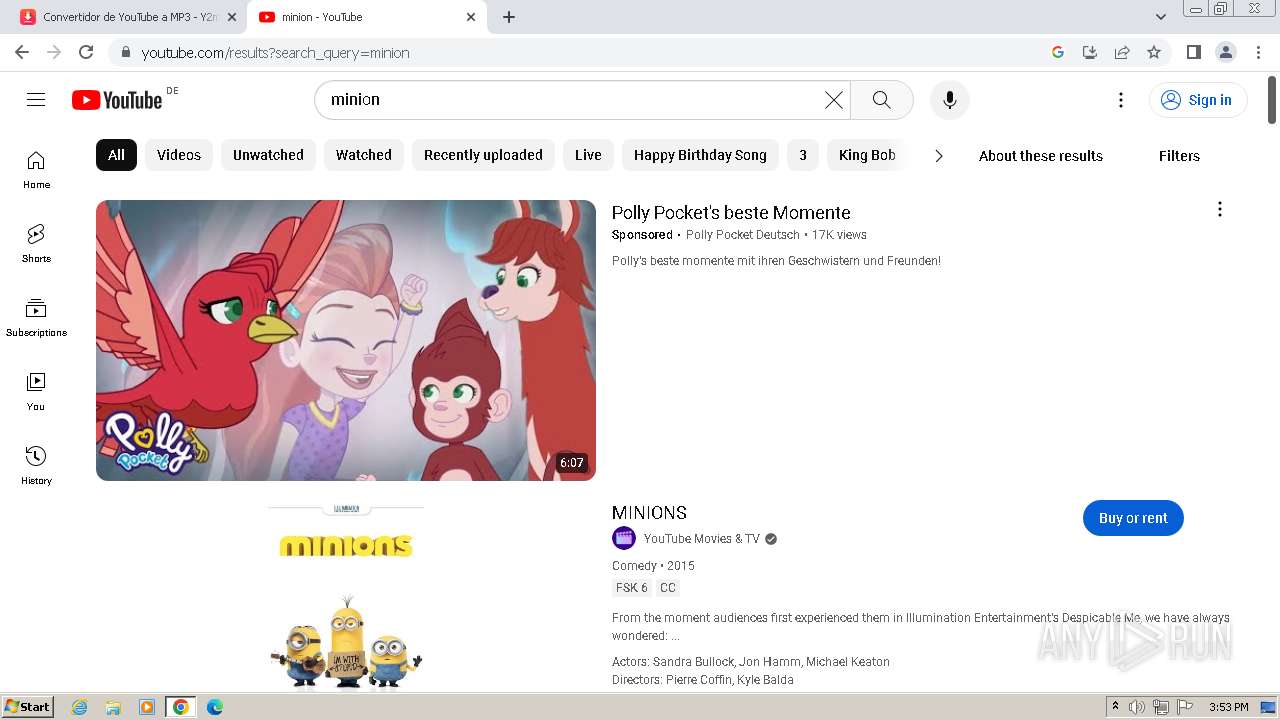This screenshot has width=1280, height=720.
Task: Click the install/download icon in address bar
Action: [1090, 52]
